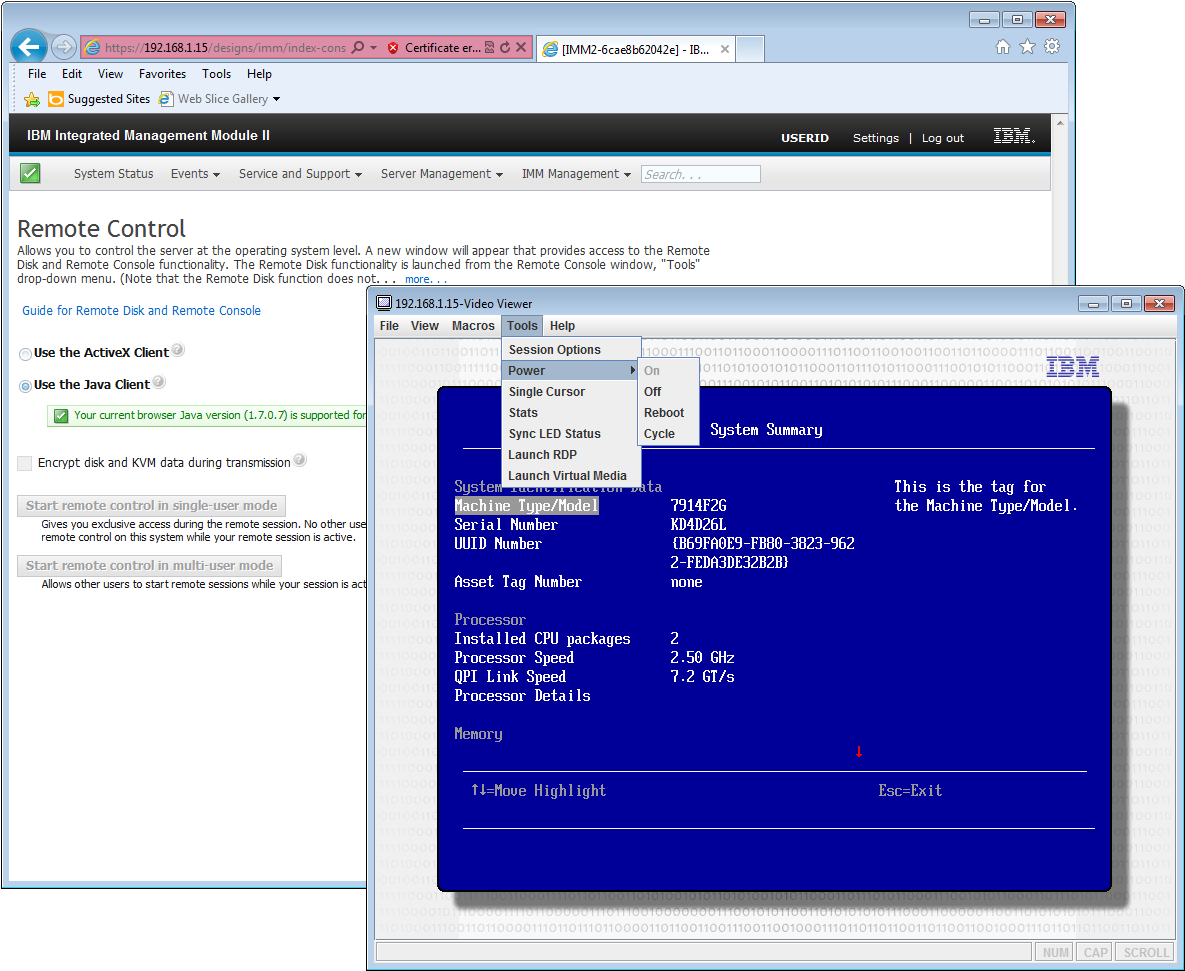This screenshot has height=971, width=1185.
Task: Select Use the ActiveX Client radio button
Action: click(x=25, y=354)
